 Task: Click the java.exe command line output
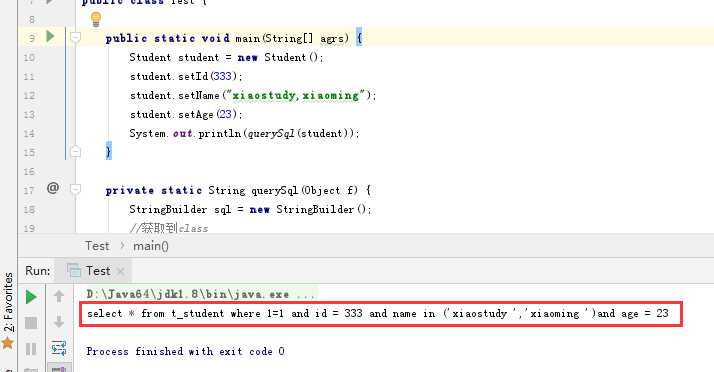click(200, 294)
